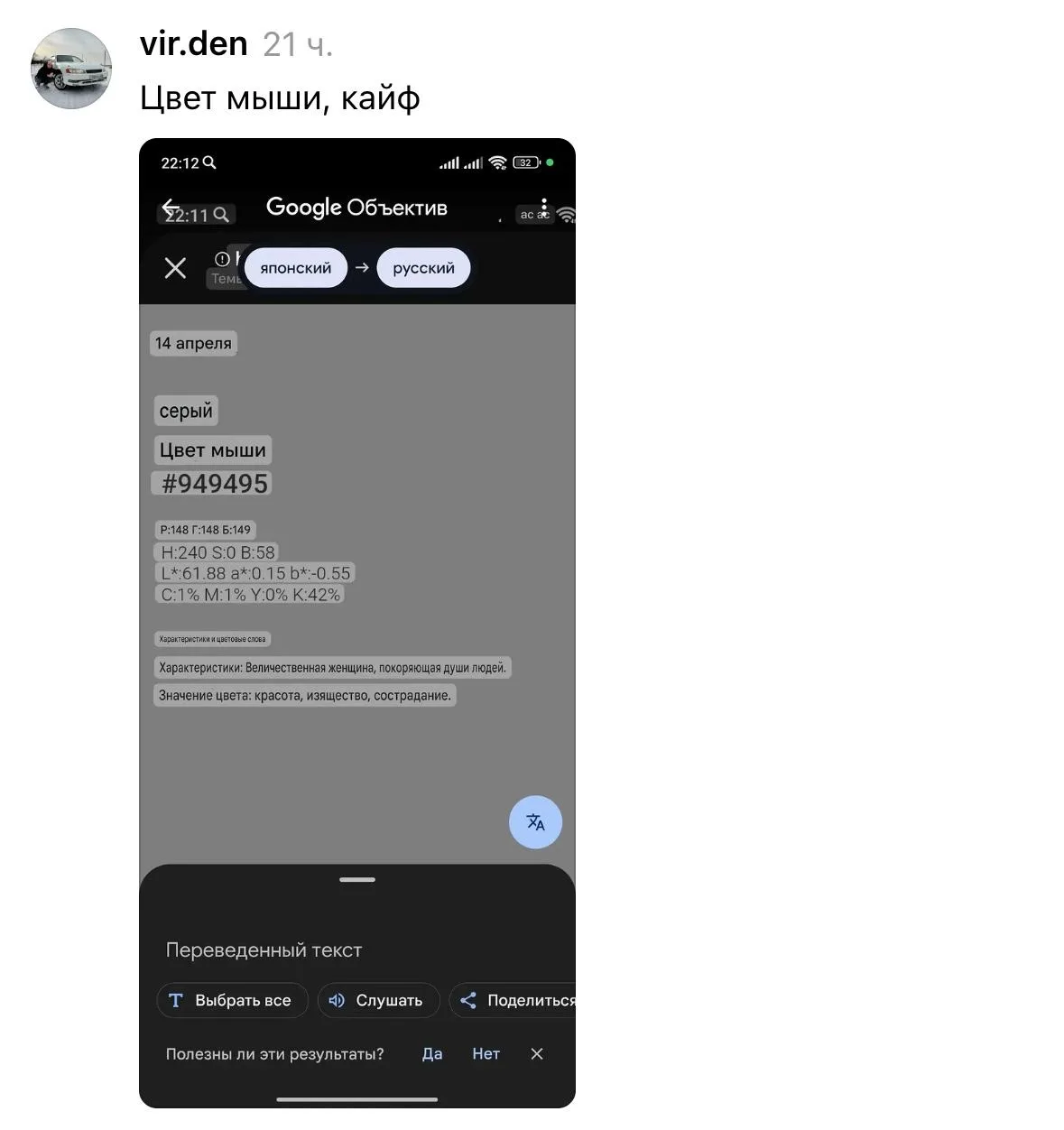Tap the round translate floating button
This screenshot has height=1130, width=1064.
click(x=535, y=822)
